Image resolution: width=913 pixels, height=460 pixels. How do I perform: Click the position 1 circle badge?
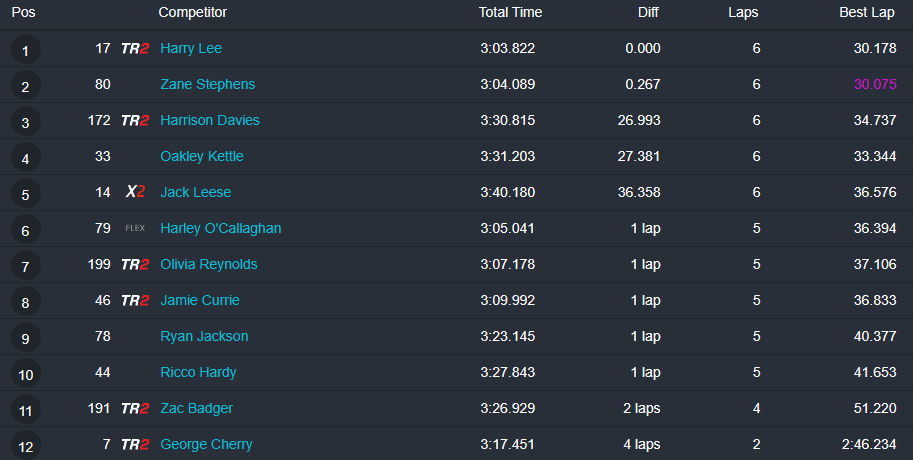click(x=25, y=51)
